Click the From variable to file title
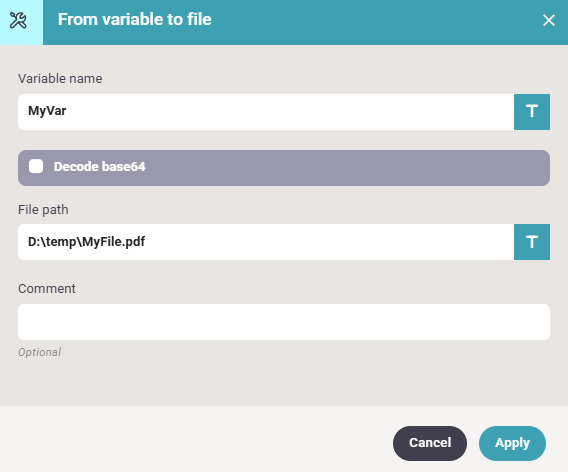 pyautogui.click(x=134, y=20)
